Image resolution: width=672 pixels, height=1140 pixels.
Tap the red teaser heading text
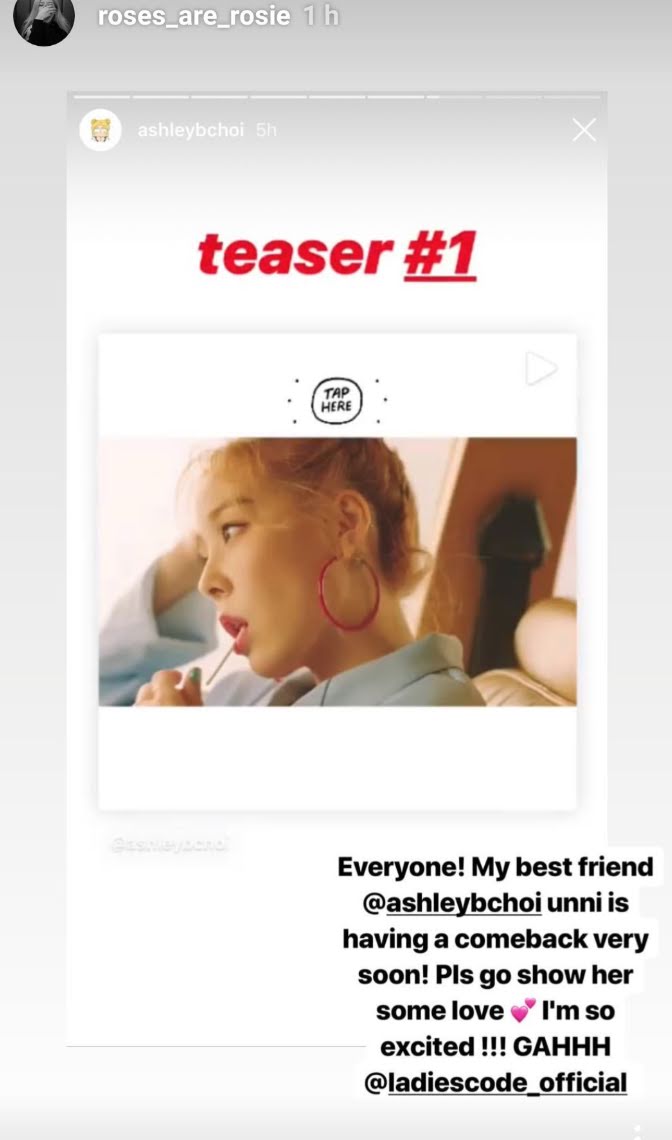coord(295,255)
